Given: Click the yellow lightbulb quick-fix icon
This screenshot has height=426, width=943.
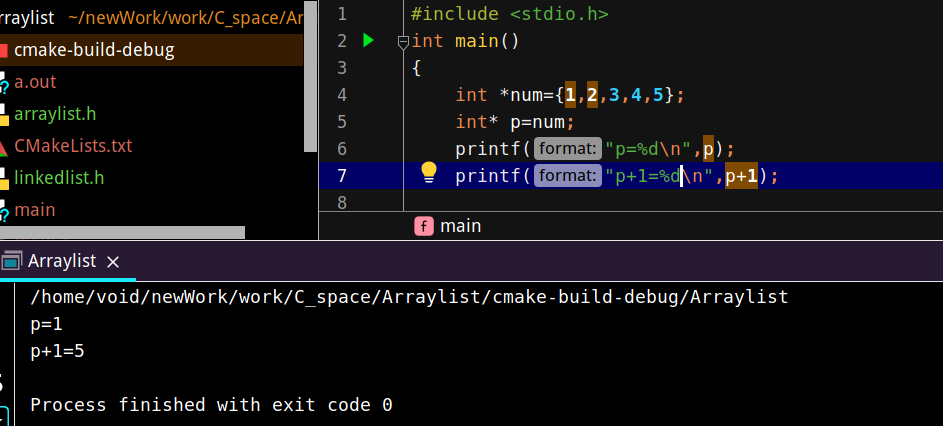Looking at the screenshot, I should pos(428,173).
